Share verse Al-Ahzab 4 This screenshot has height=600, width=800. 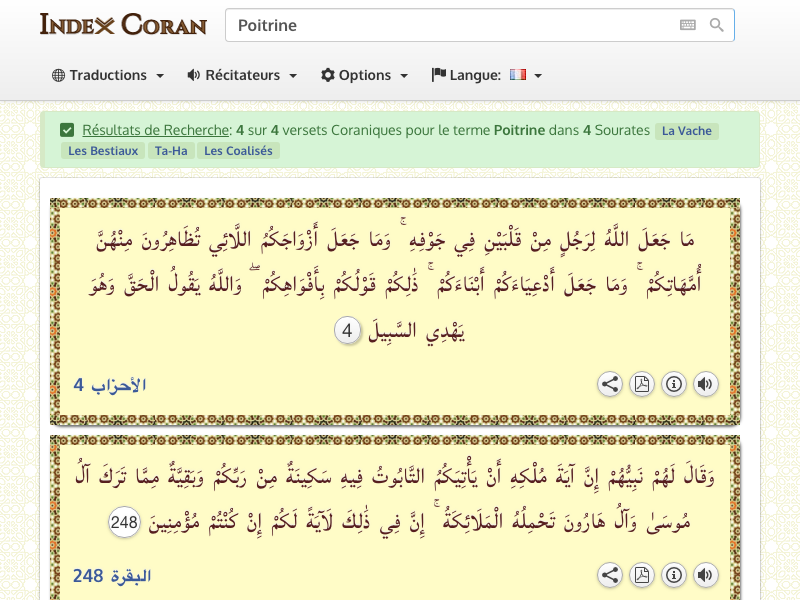click(610, 384)
